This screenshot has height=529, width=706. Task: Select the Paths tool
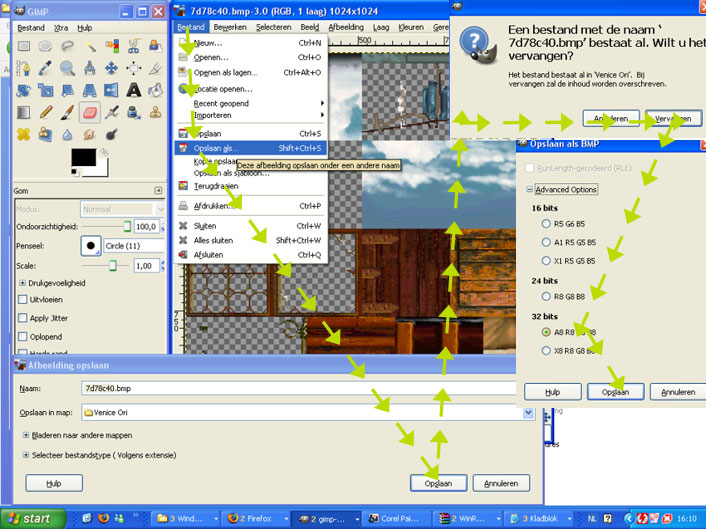coord(23,68)
